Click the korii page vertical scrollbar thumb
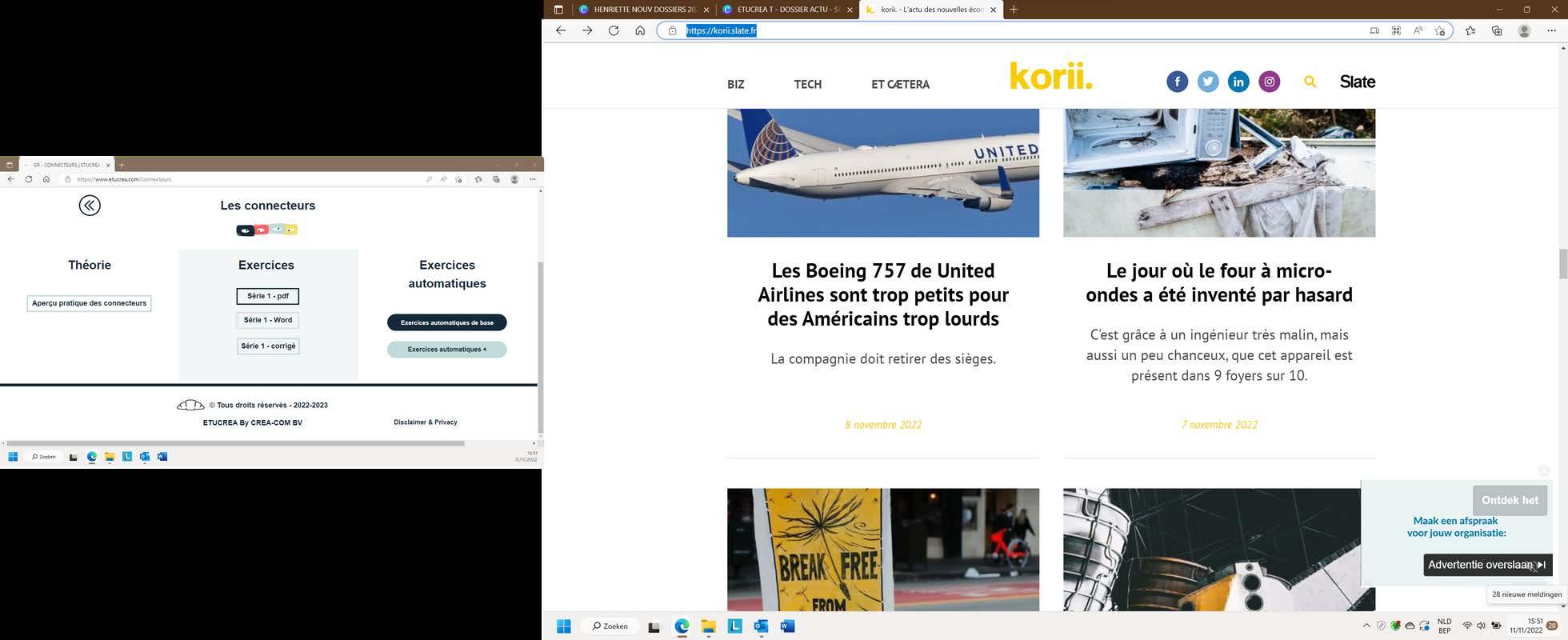This screenshot has height=640, width=1568. (1563, 264)
